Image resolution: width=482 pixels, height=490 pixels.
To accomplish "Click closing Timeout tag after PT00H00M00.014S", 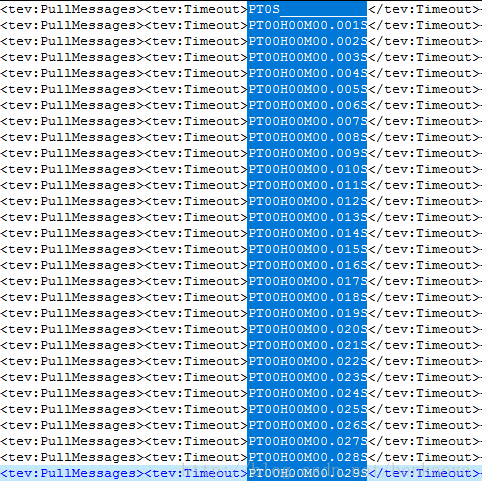I will [424, 233].
